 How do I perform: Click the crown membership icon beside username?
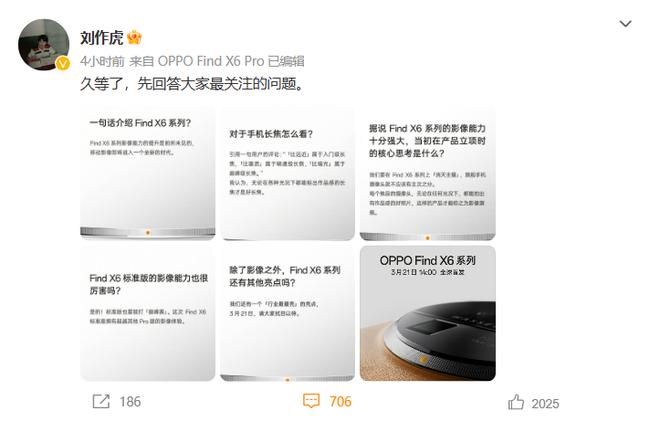134,38
